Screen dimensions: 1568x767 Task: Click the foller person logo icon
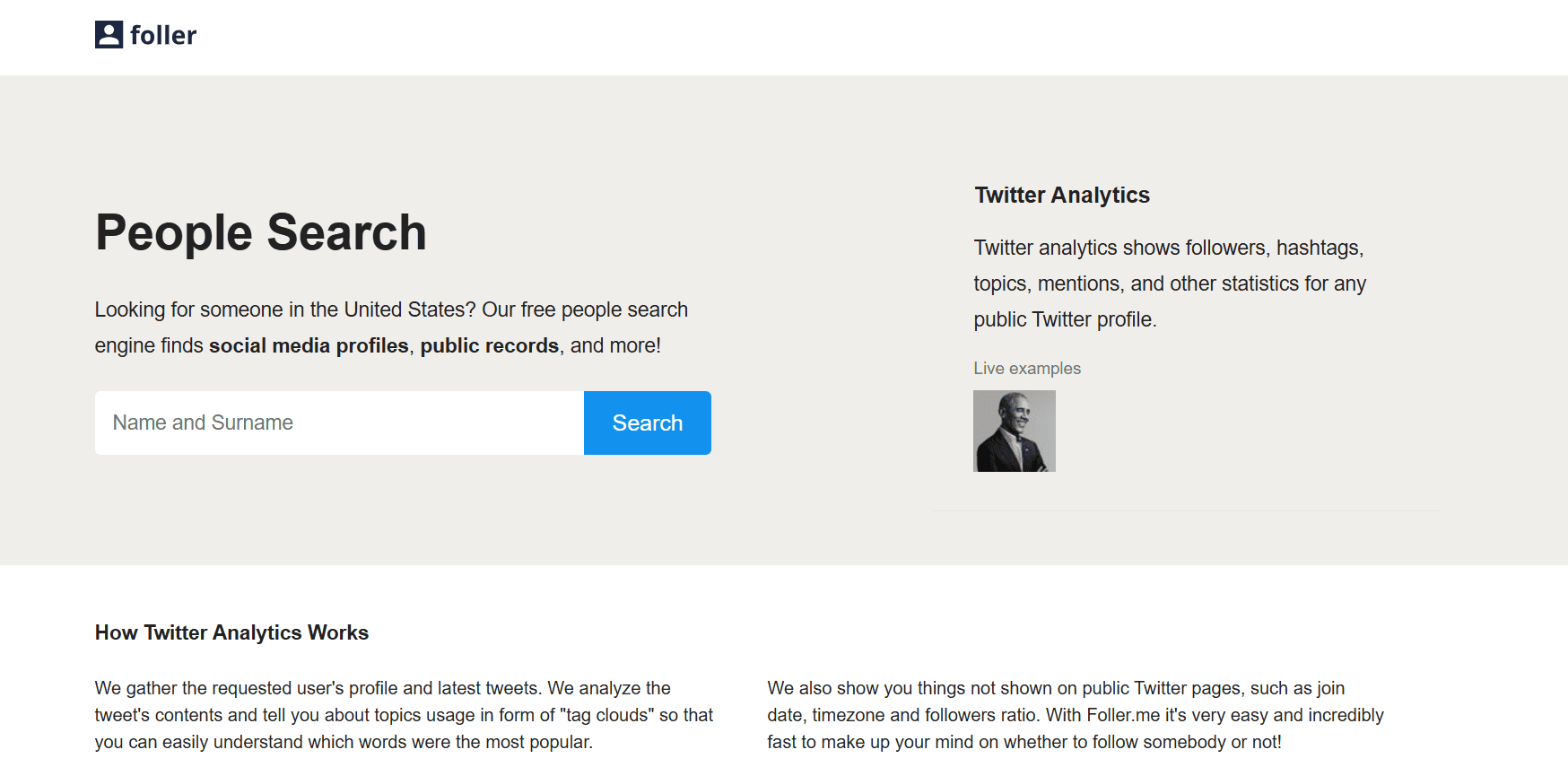(109, 35)
